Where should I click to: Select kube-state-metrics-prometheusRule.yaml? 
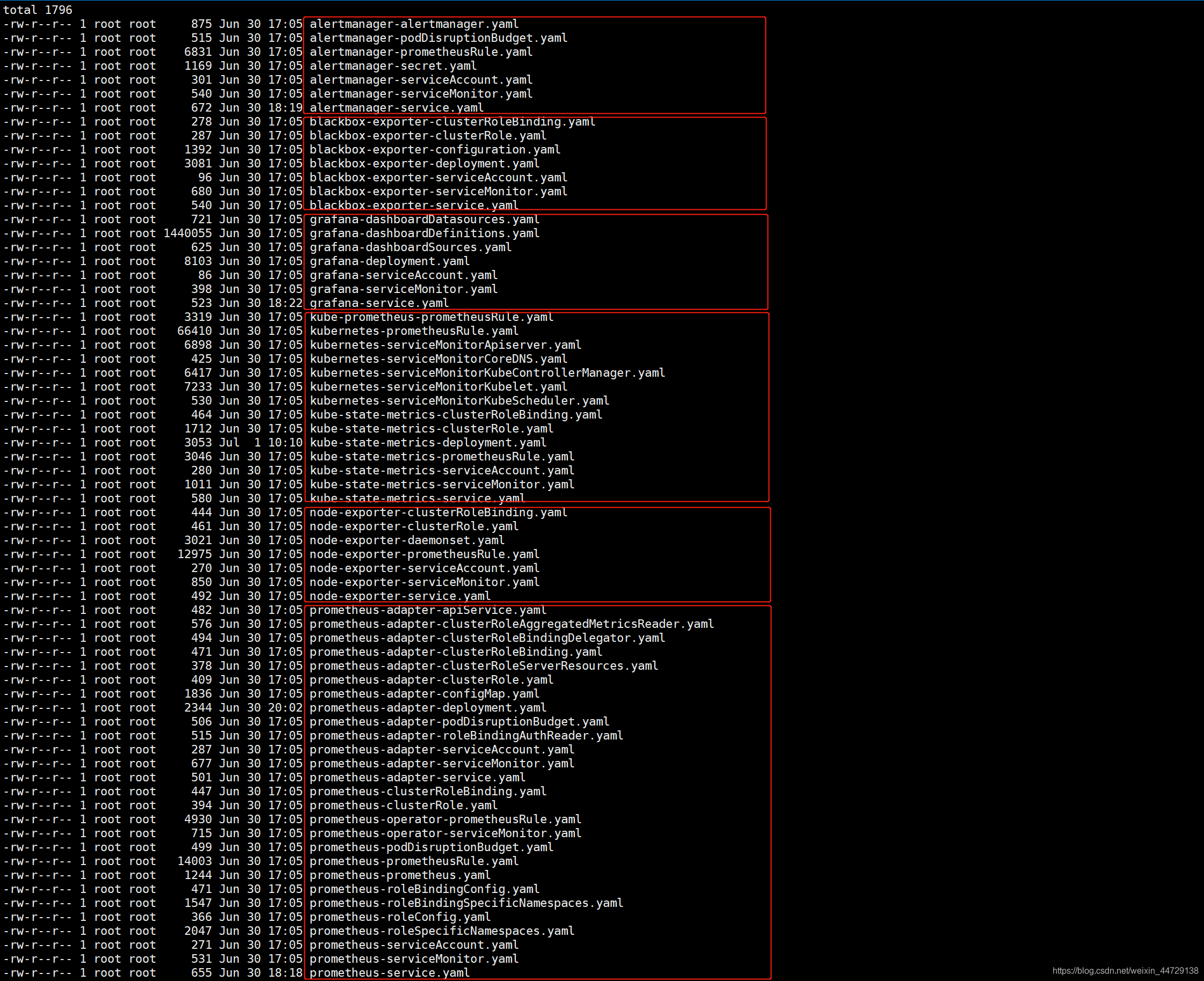pos(441,456)
